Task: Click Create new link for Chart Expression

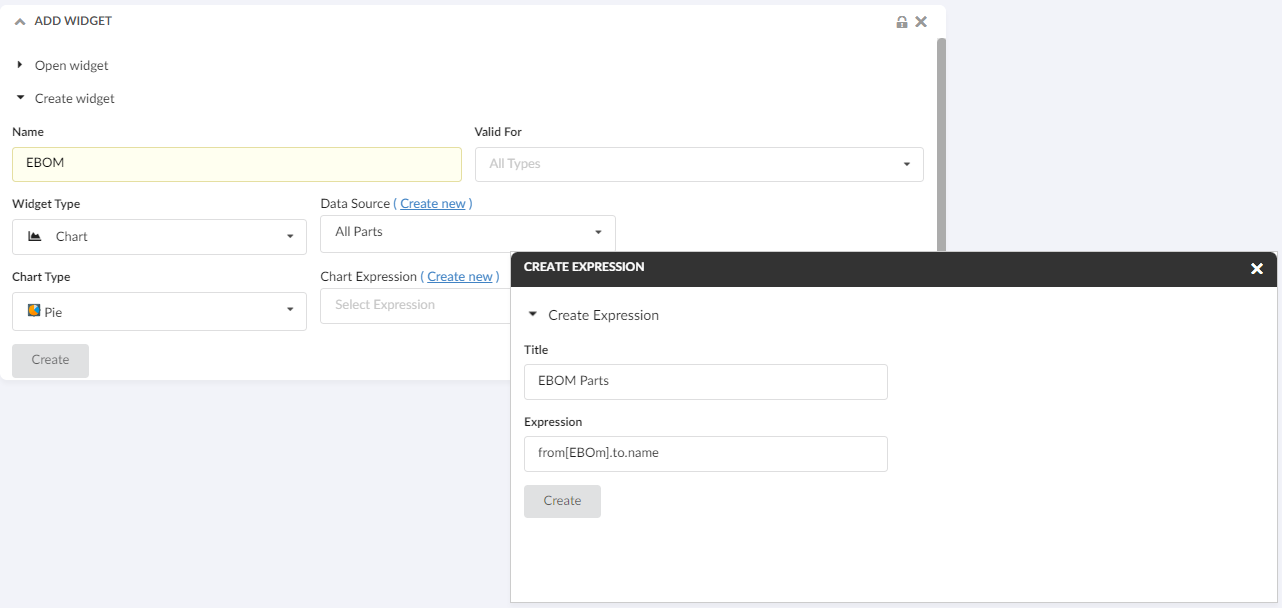Action: click(460, 276)
